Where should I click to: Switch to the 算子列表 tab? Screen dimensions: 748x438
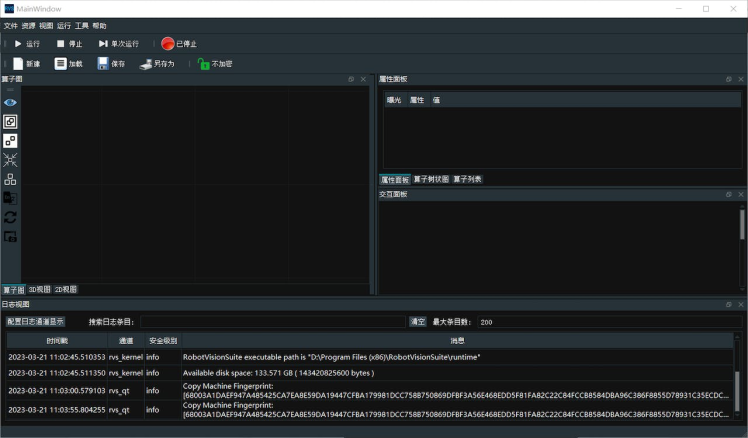(x=467, y=179)
